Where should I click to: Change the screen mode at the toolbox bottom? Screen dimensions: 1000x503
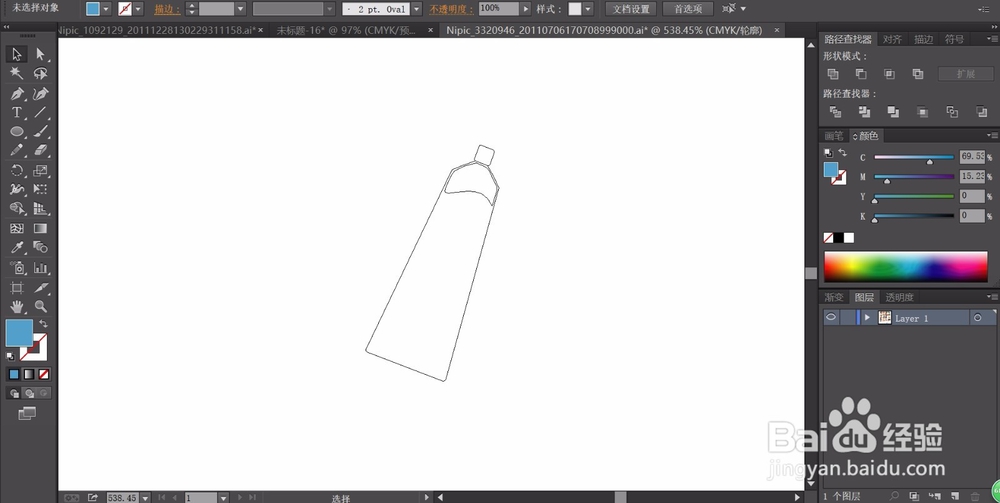(27, 414)
